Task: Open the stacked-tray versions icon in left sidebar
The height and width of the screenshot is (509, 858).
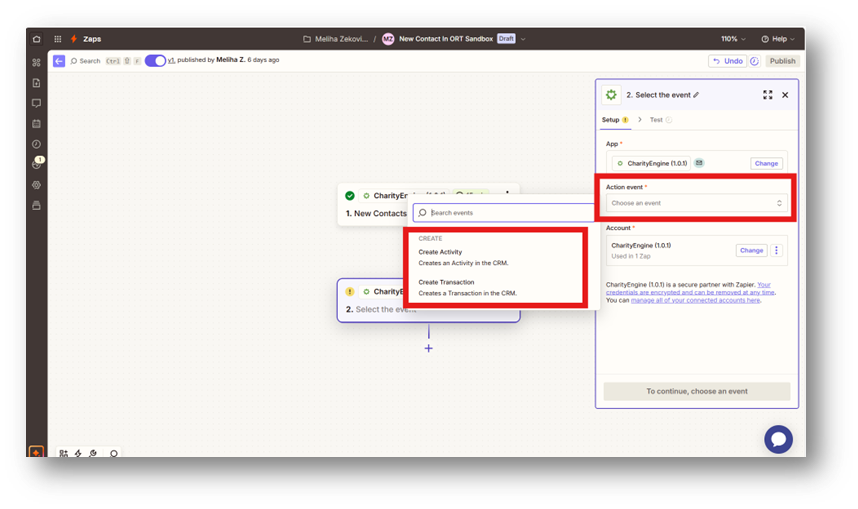Action: 37,205
